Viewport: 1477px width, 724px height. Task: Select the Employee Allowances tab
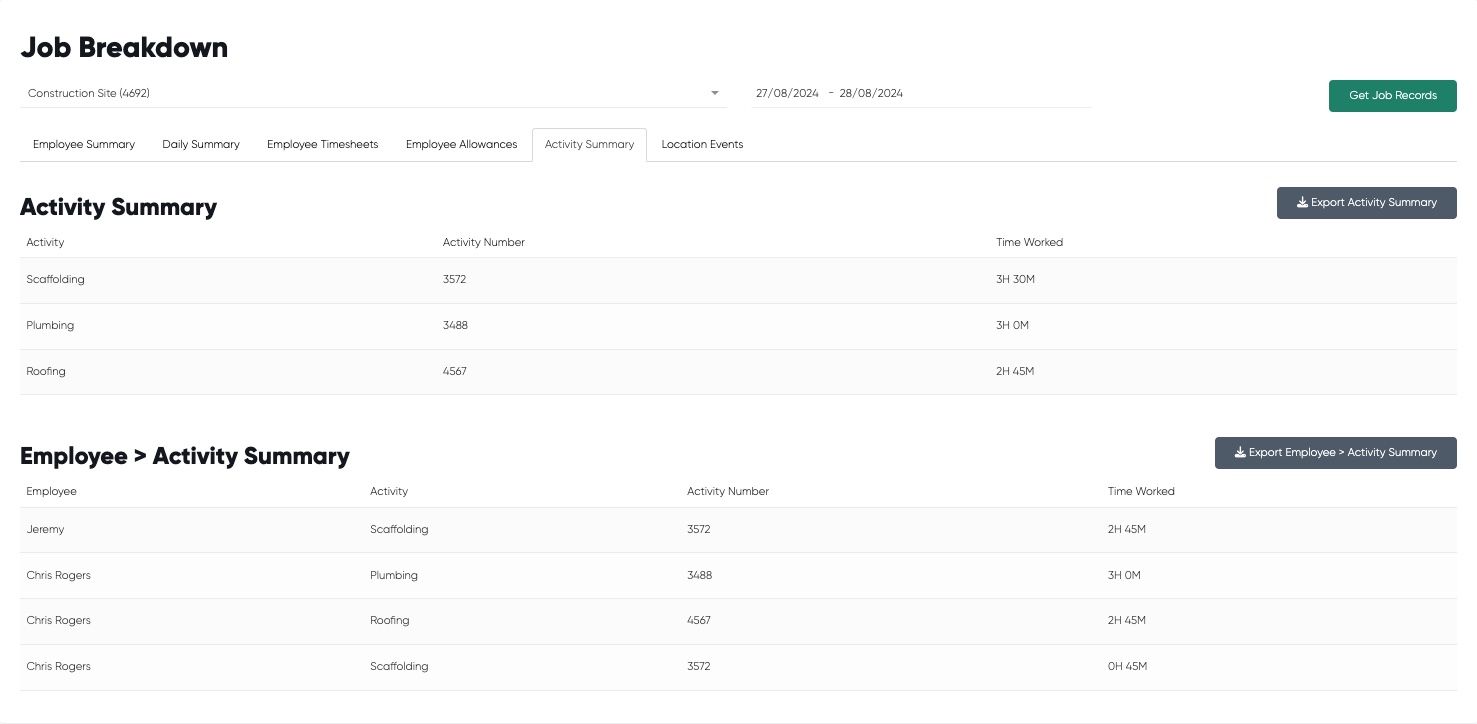(x=461, y=145)
